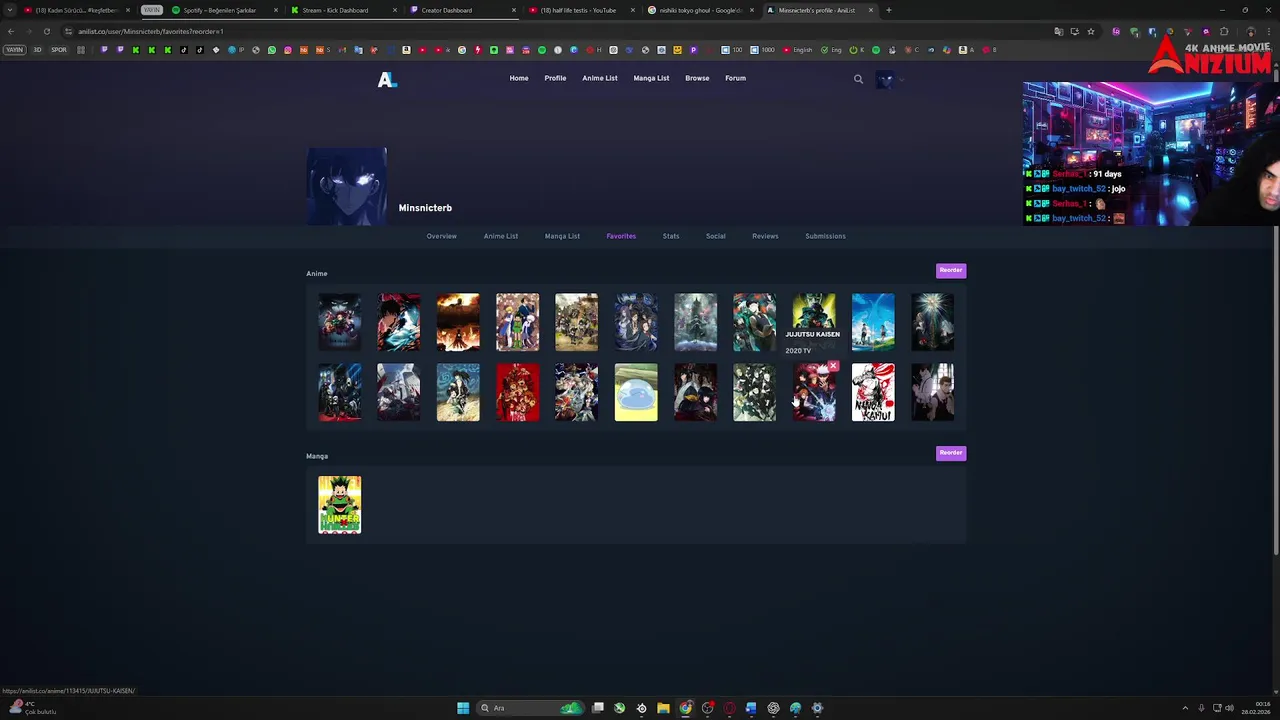Open a new browser tab with plus button
Viewport: 1280px width, 720px height.
coord(888,10)
